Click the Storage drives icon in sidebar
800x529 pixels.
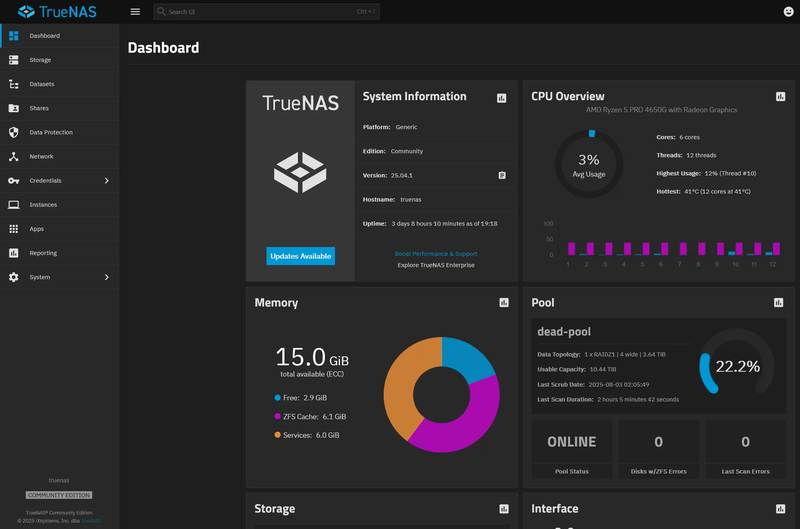pos(14,60)
